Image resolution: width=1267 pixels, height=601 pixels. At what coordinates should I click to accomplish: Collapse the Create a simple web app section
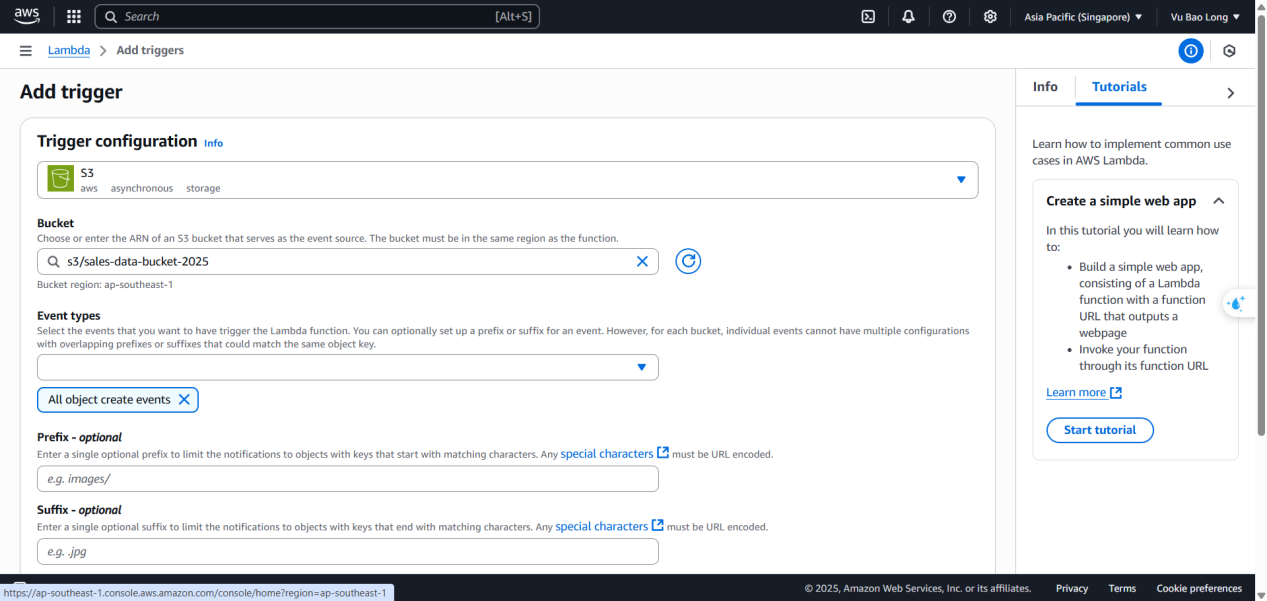(1218, 201)
